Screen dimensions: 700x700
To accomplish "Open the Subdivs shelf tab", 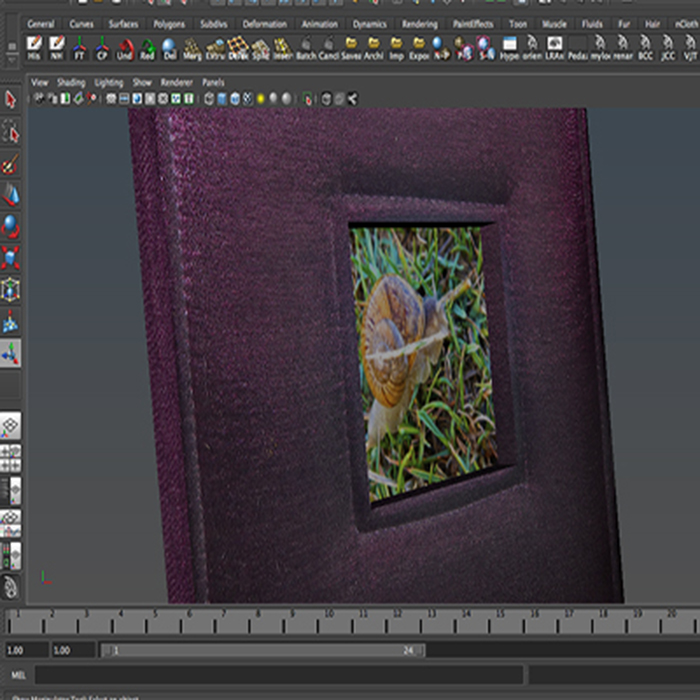I will (213, 24).
